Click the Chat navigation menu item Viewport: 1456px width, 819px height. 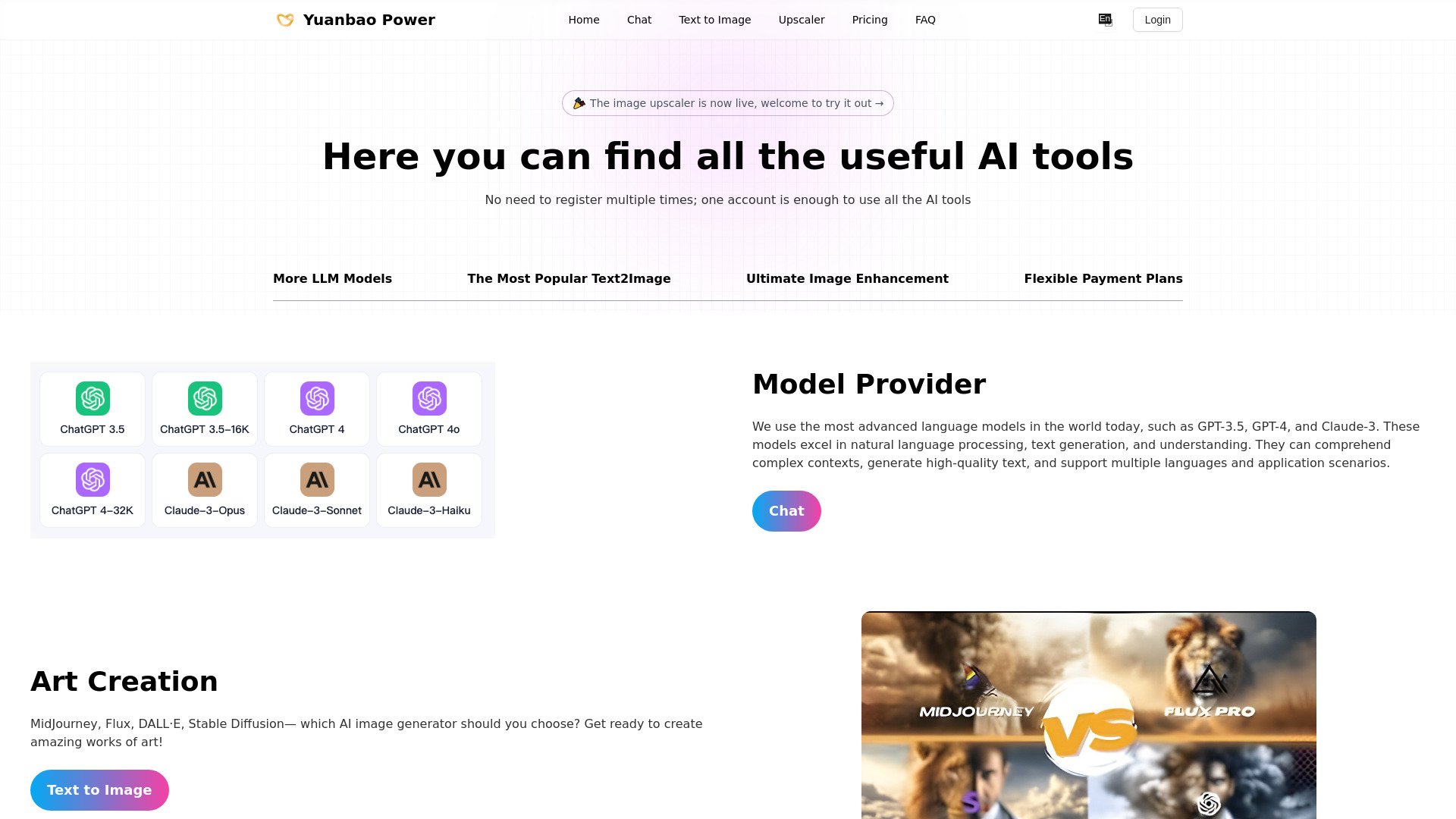tap(639, 20)
